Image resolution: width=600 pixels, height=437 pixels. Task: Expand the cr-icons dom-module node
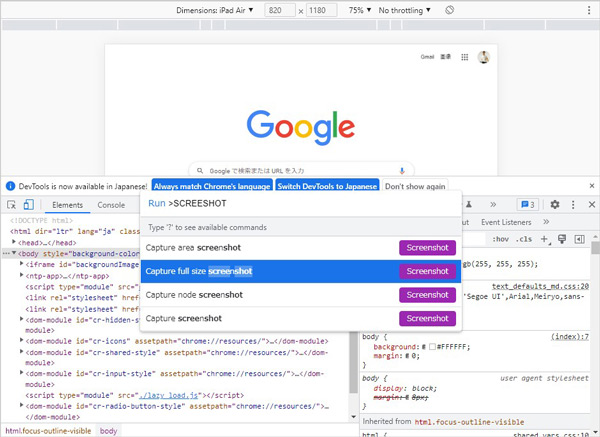pyautogui.click(x=21, y=340)
